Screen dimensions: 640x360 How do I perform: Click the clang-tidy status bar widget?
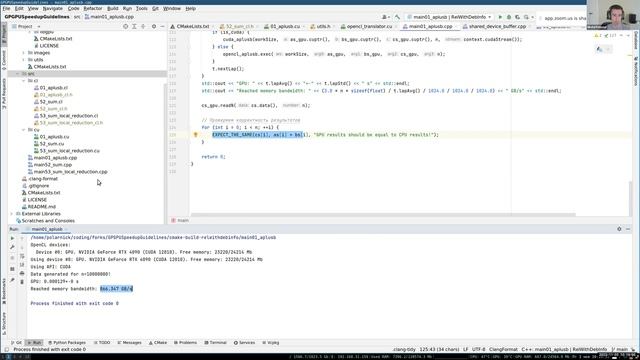[x=403, y=349]
